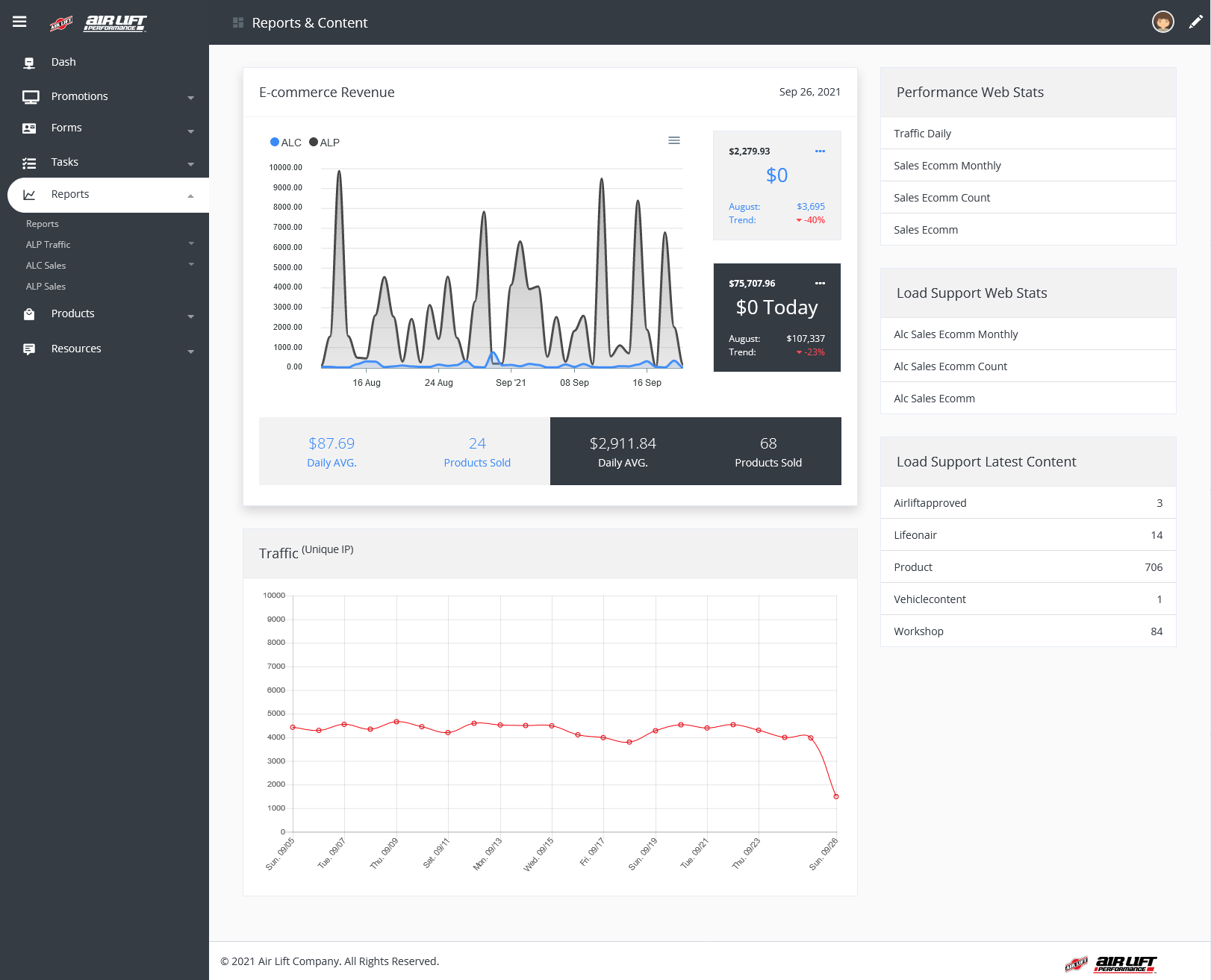Select ALP Traffic in sidebar

(48, 245)
